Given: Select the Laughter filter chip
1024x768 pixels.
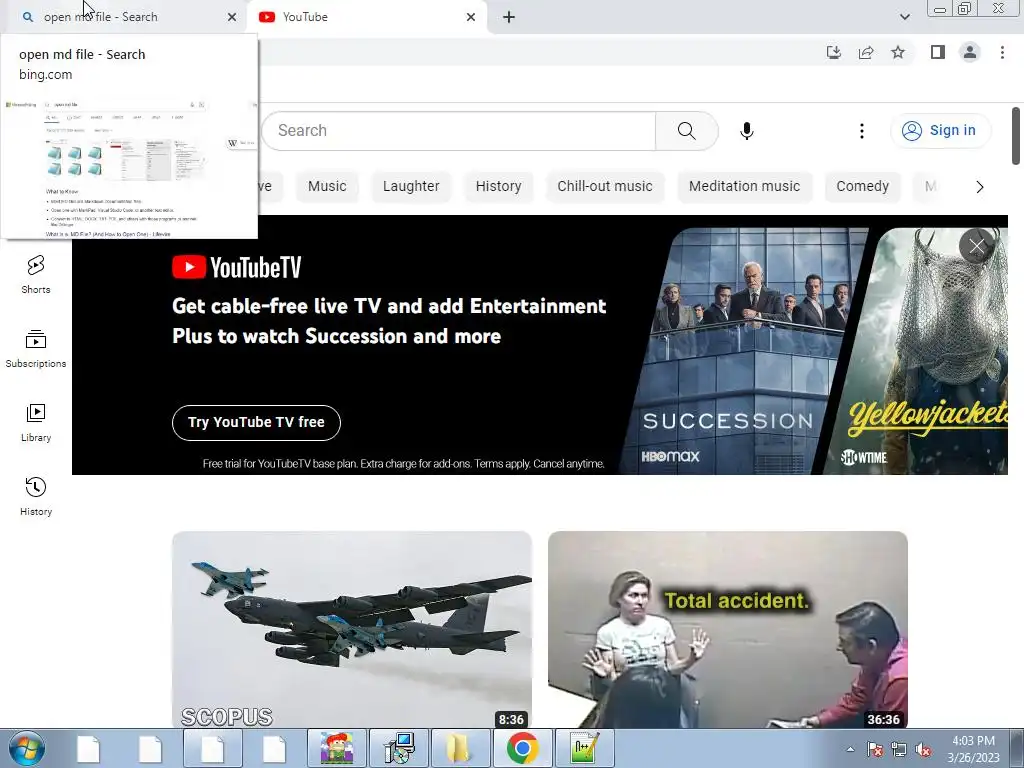Looking at the screenshot, I should [x=411, y=186].
